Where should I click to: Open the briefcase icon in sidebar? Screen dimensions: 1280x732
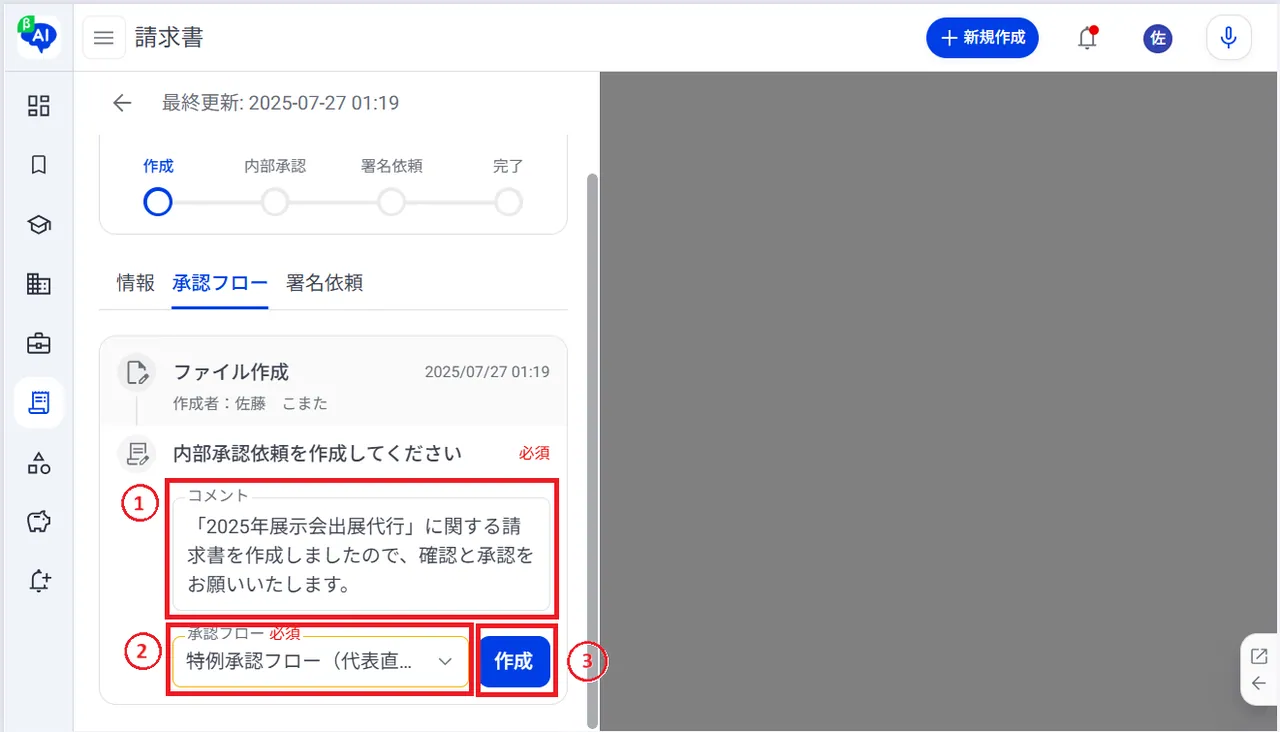(39, 344)
